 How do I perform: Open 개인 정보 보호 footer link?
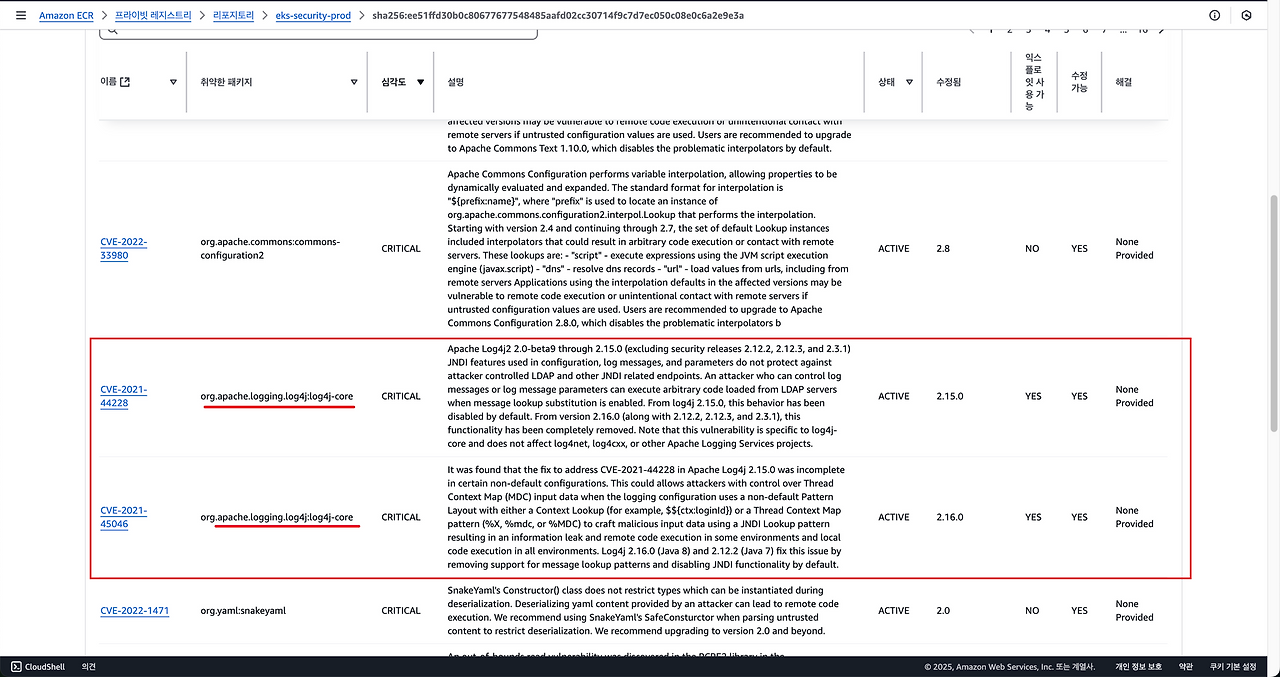(x=1139, y=666)
